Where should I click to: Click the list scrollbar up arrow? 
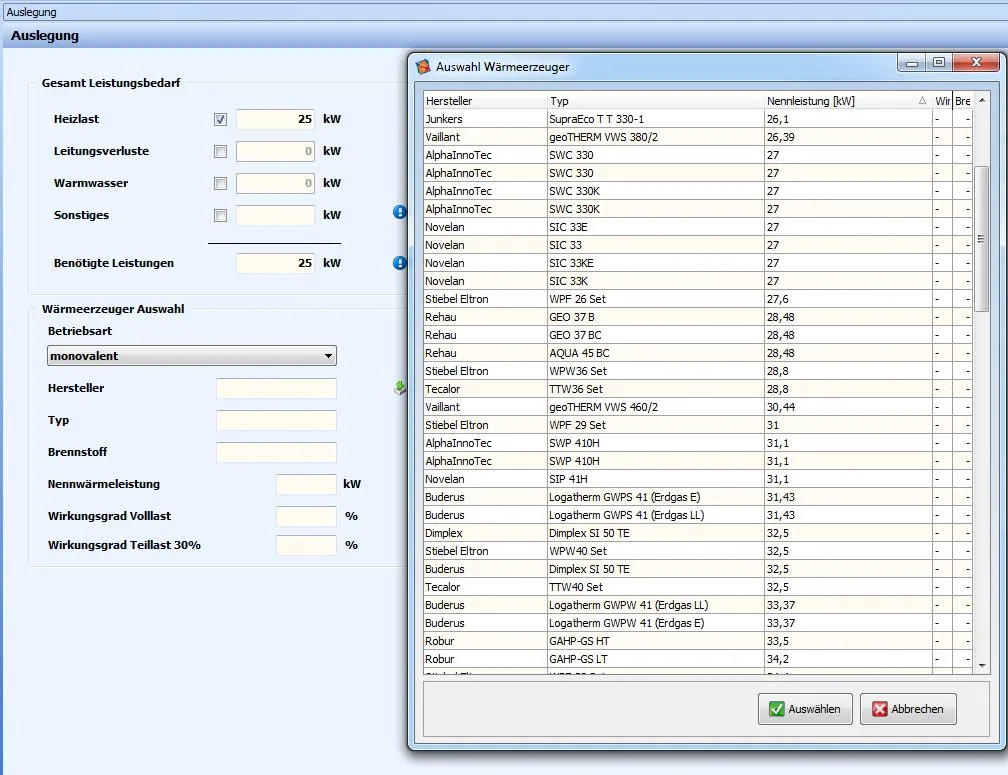[x=982, y=100]
